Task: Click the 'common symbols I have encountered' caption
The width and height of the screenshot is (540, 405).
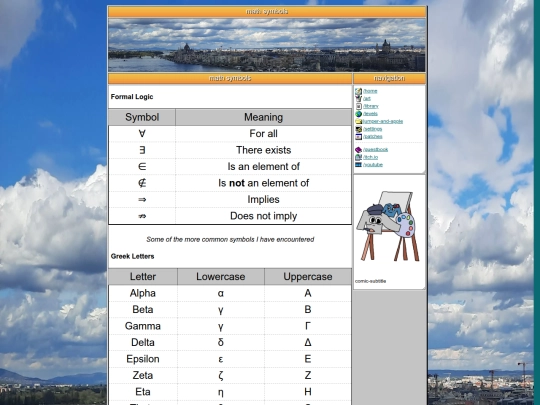Action: 230,239
